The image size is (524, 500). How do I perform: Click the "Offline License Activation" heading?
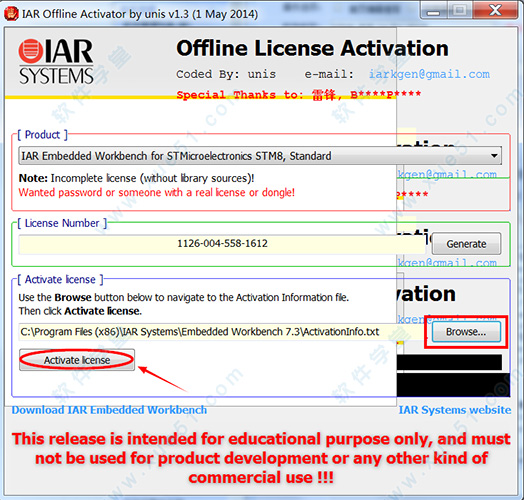click(x=312, y=48)
